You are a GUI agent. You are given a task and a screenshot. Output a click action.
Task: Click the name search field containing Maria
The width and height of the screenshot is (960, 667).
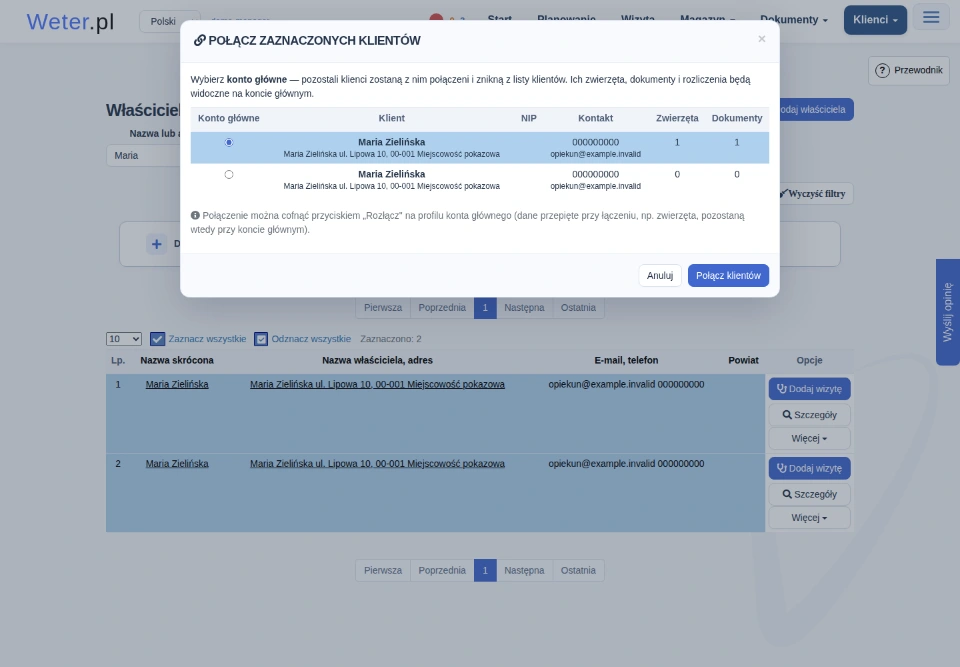point(143,156)
